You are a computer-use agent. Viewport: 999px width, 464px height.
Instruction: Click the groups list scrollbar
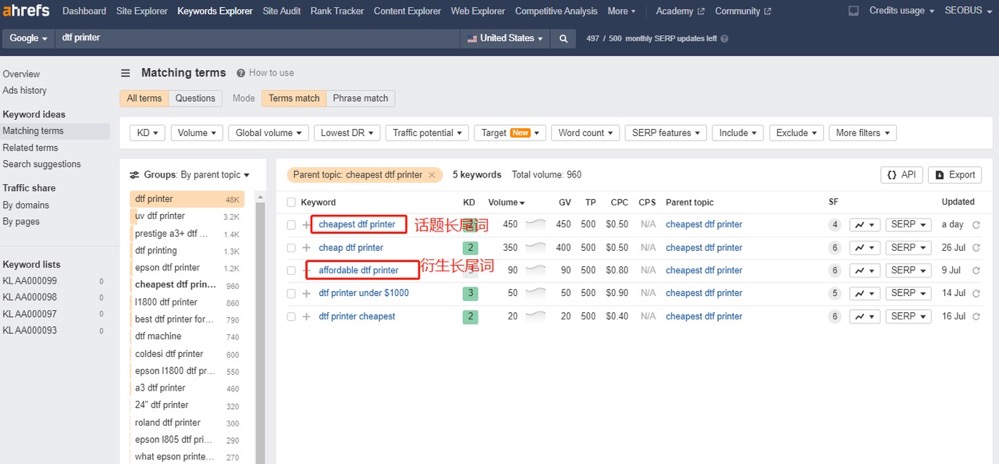tap(260, 331)
